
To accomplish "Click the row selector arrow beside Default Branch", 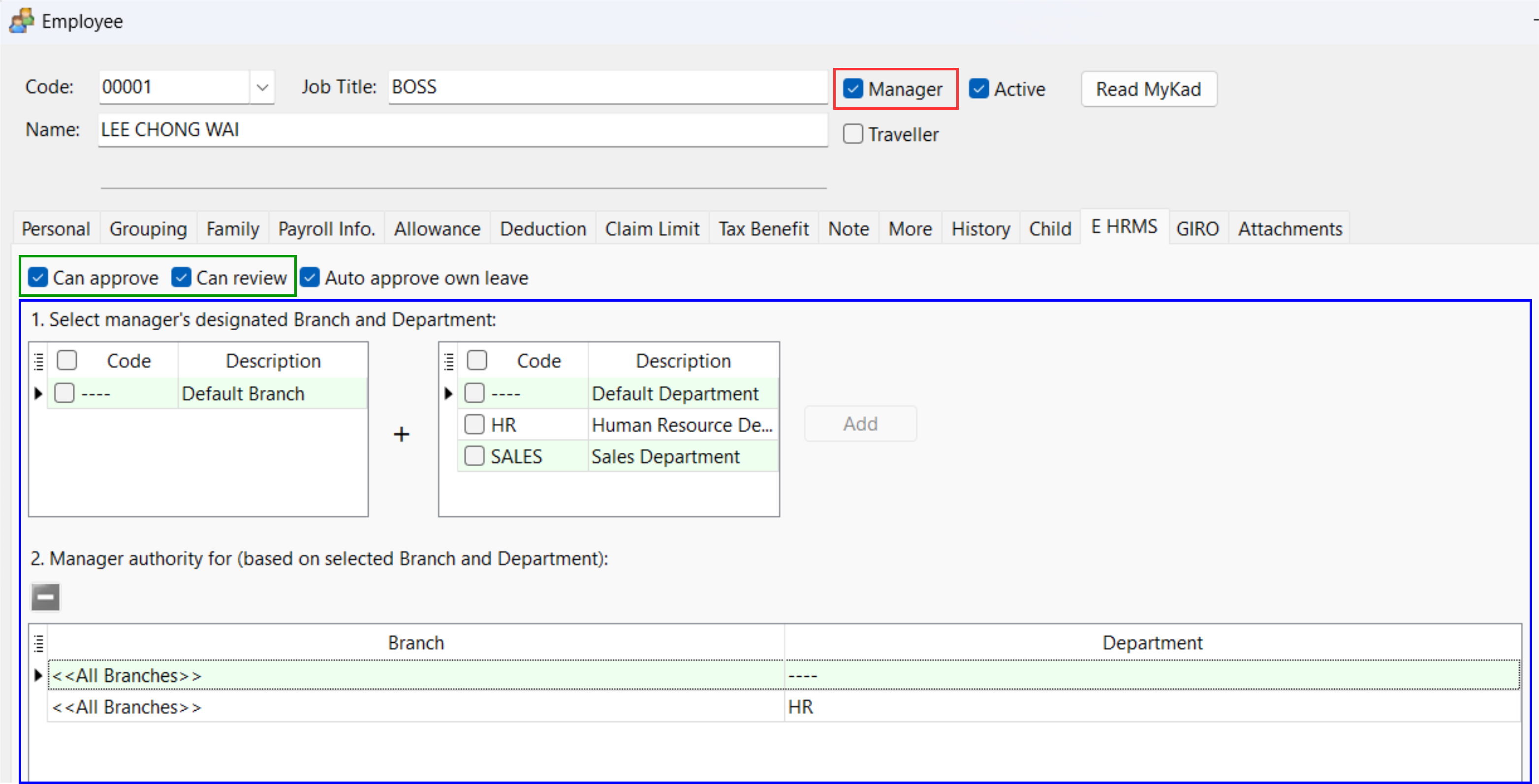I will 37,393.
